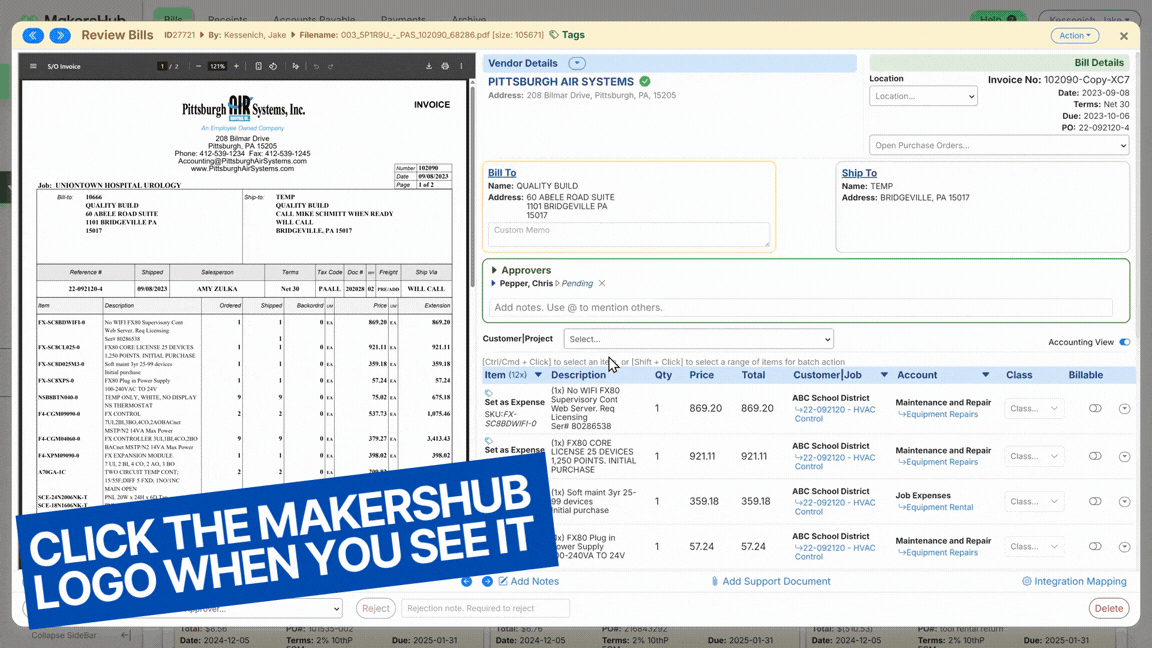
Task: Toggle the Accounting View switch
Action: (1124, 342)
